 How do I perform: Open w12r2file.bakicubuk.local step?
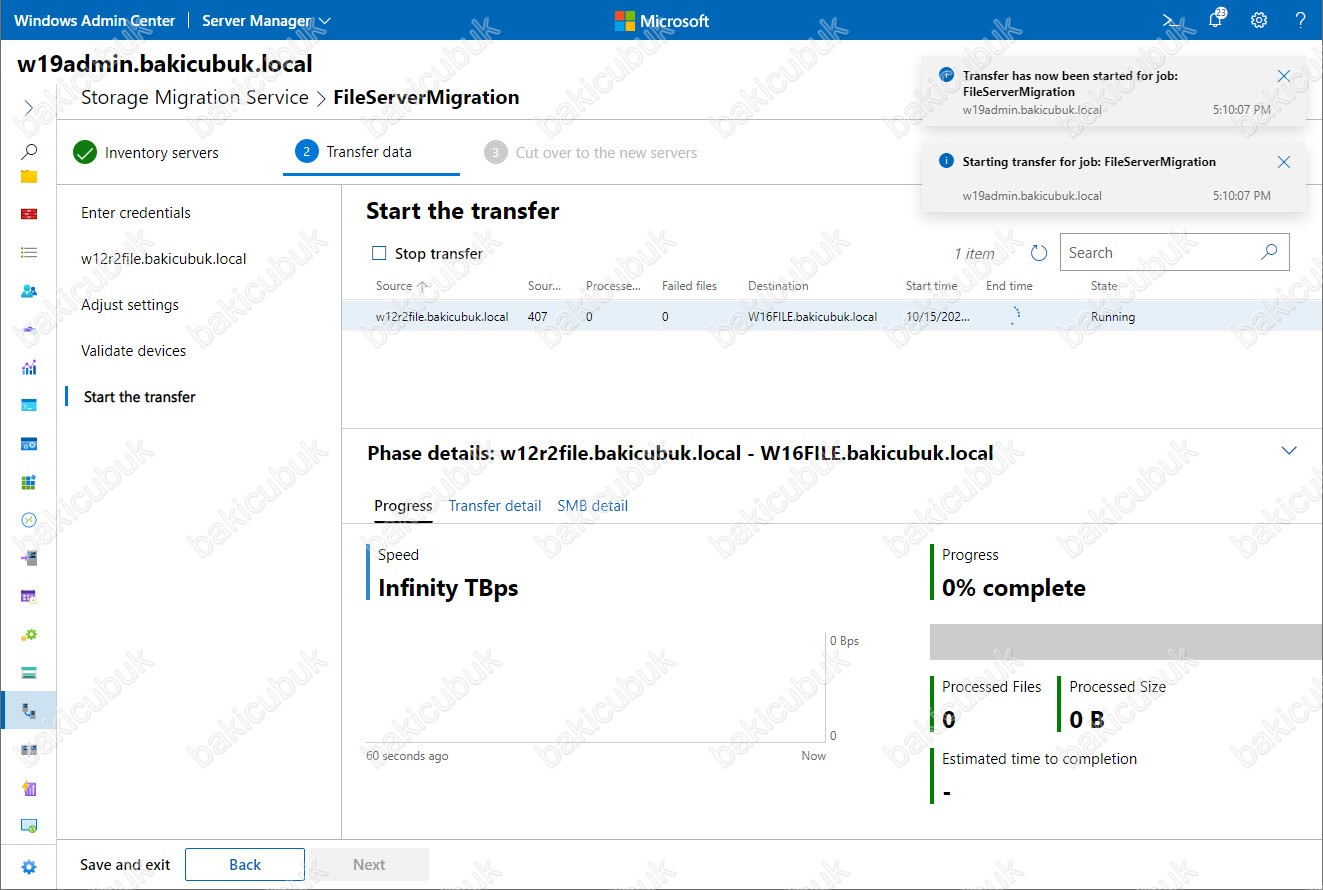[164, 259]
